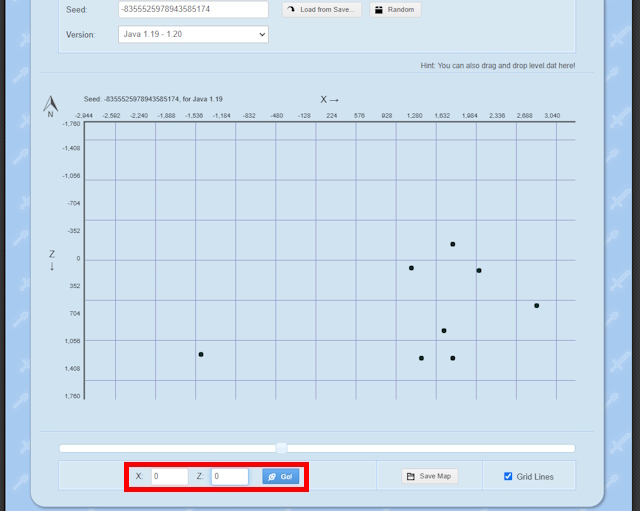Image resolution: width=640 pixels, height=511 pixels.
Task: Click the drag and drop level.dat hint text
Action: tap(498, 66)
